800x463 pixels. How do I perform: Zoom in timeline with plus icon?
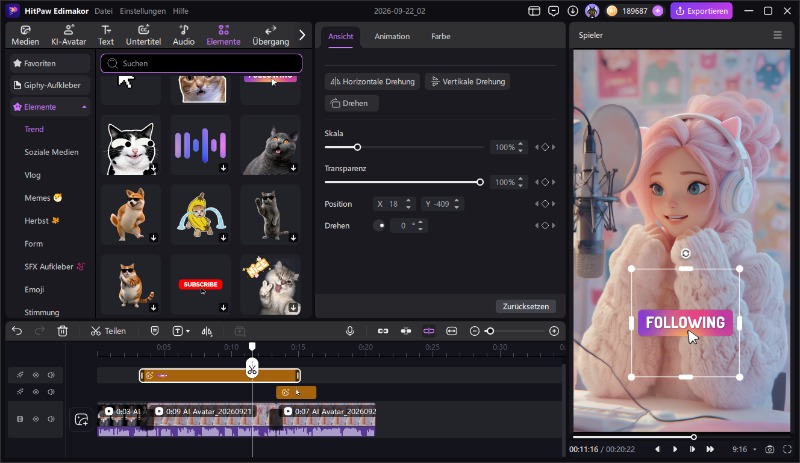[554, 331]
